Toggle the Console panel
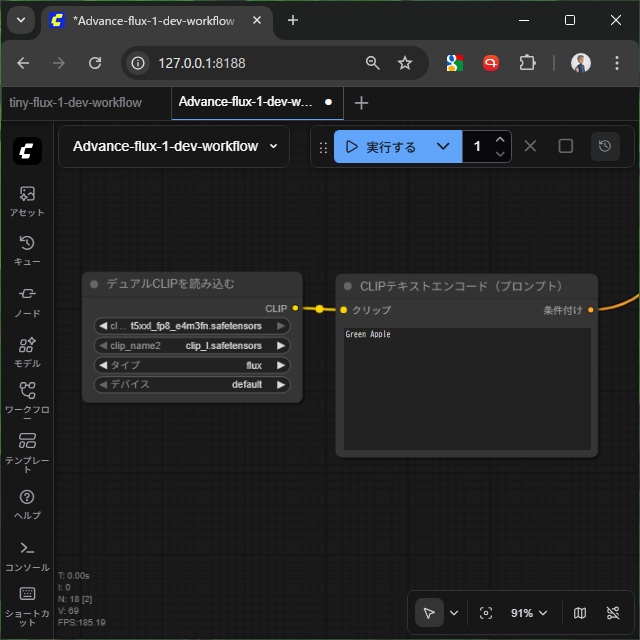 click(x=27, y=554)
